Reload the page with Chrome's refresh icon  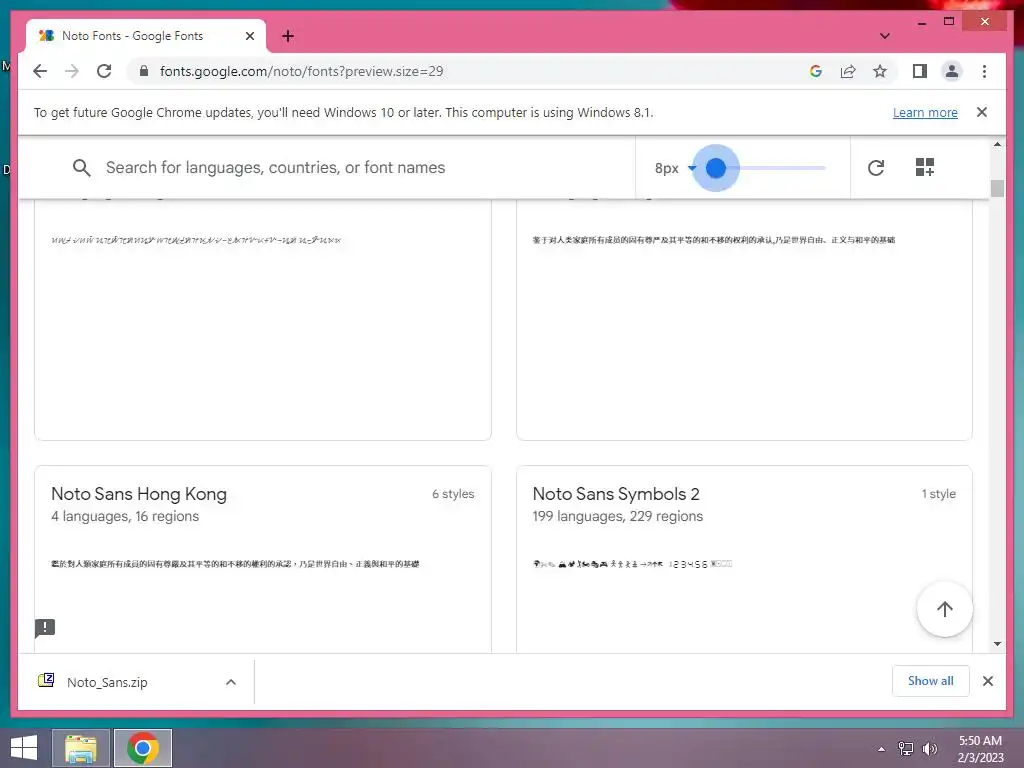[104, 71]
